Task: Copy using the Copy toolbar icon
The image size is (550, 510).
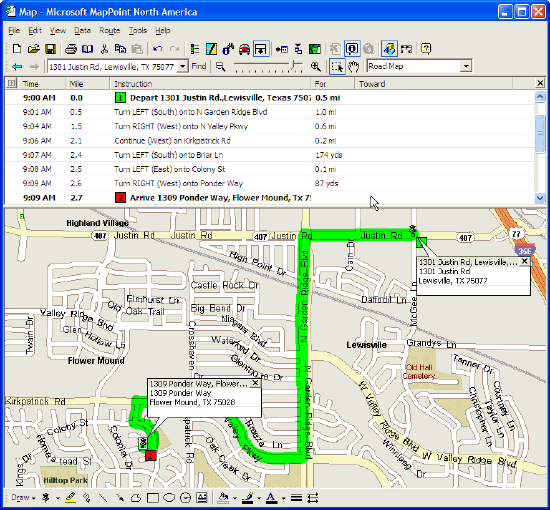Action: tap(120, 49)
